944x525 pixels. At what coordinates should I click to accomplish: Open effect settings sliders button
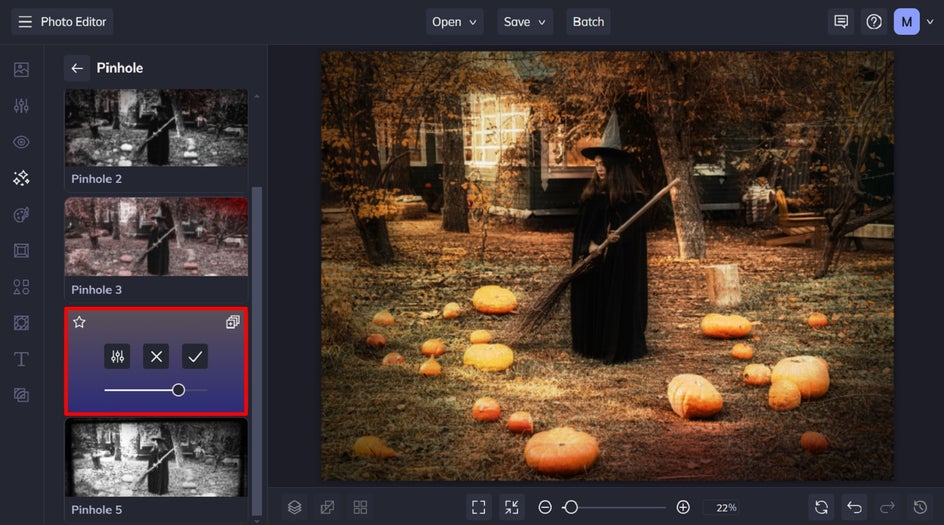pyautogui.click(x=117, y=356)
